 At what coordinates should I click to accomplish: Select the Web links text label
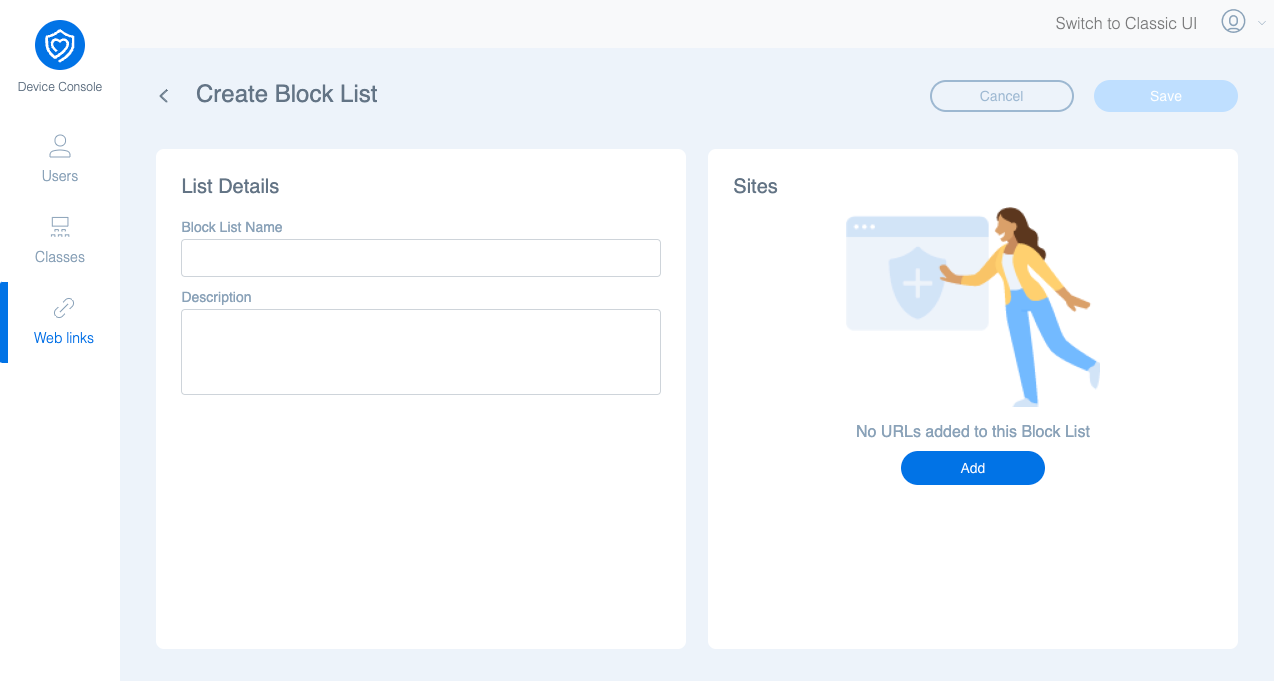coord(64,338)
